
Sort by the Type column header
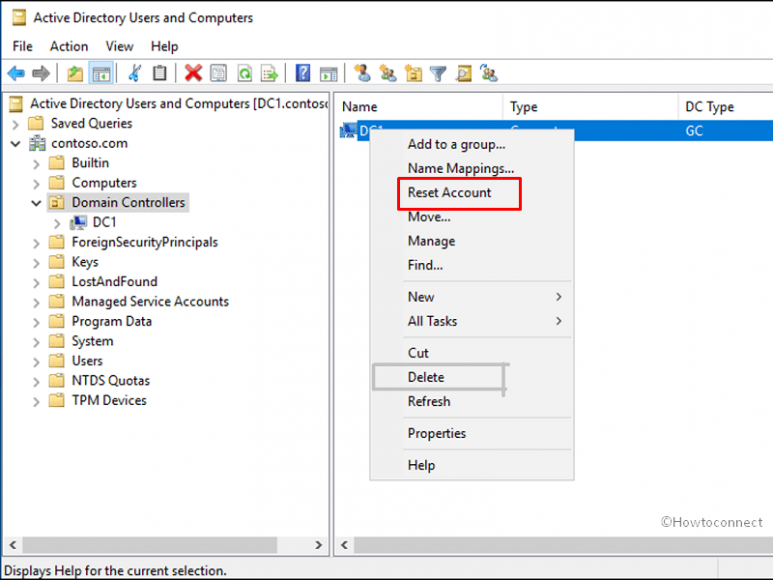[591, 107]
